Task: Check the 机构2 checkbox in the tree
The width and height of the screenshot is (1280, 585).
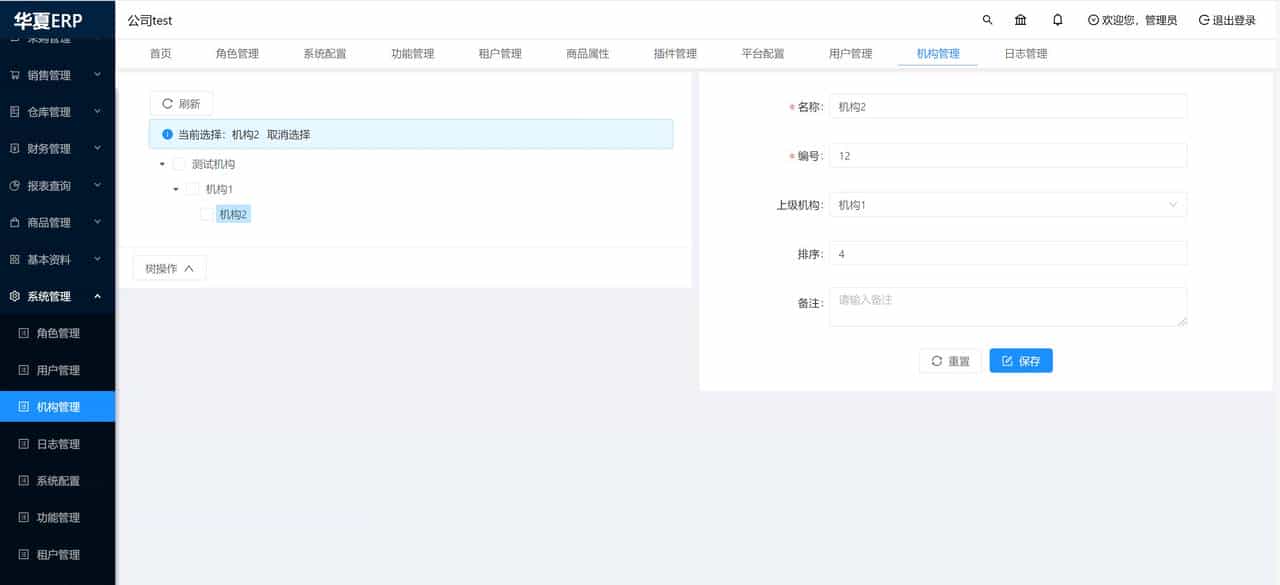Action: coord(208,213)
